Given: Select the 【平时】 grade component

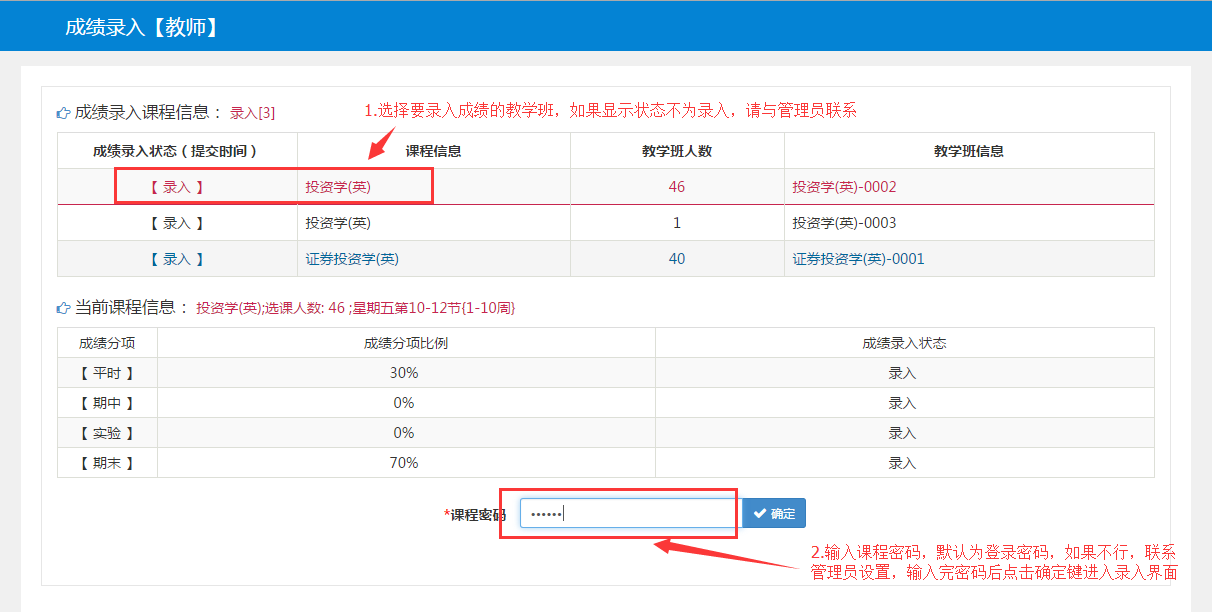Looking at the screenshot, I should [107, 373].
